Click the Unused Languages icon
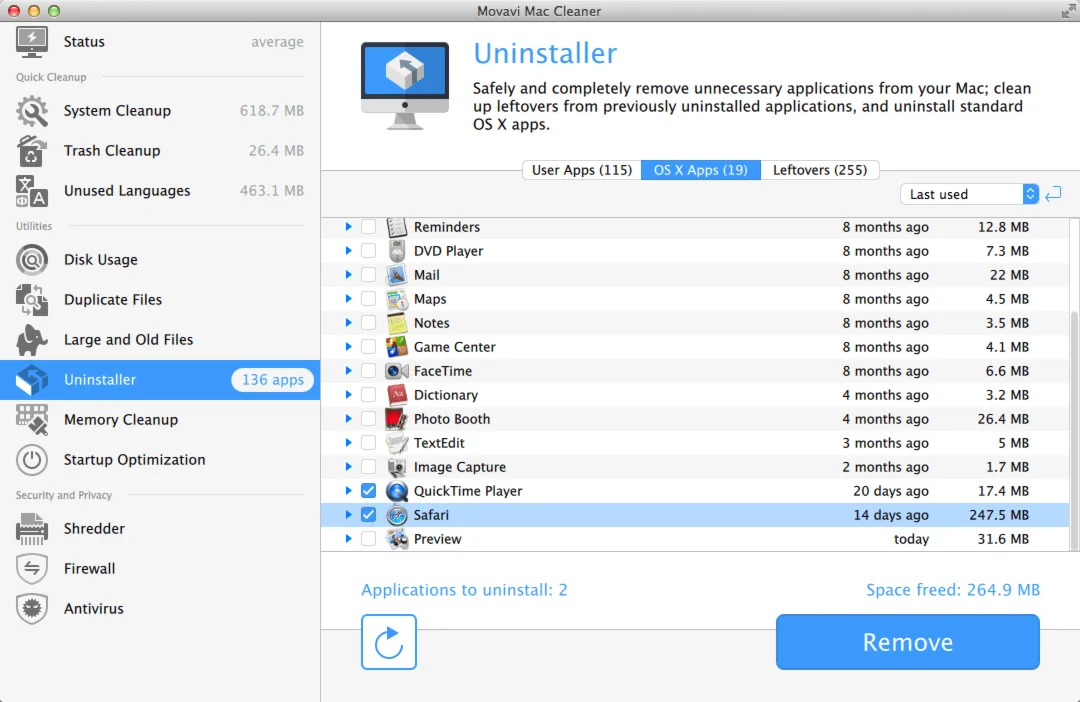The width and height of the screenshot is (1080, 702). click(x=32, y=191)
